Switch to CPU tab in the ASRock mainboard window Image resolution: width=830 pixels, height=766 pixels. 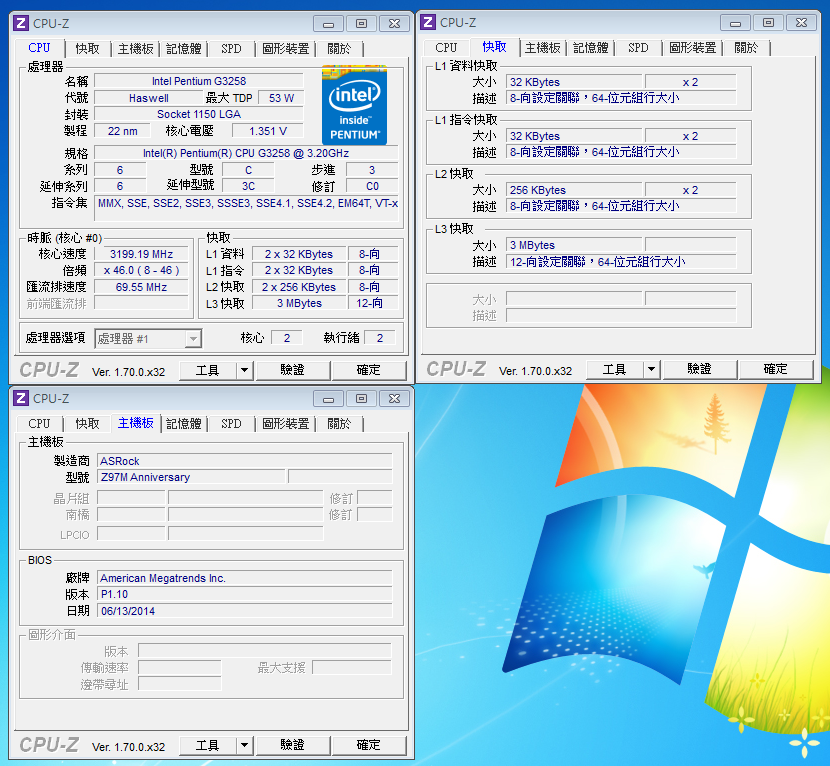pyautogui.click(x=39, y=423)
